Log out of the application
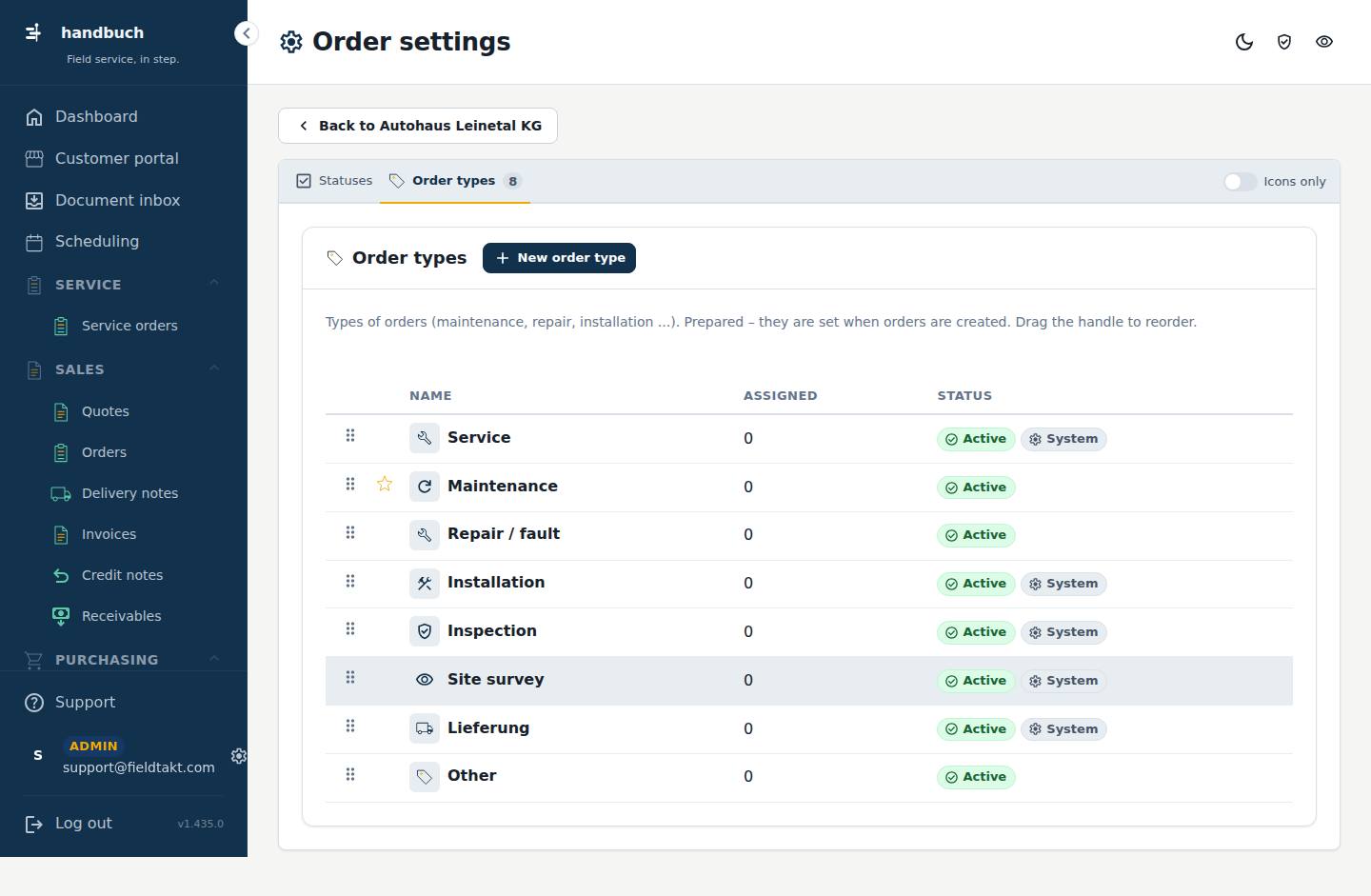The width and height of the screenshot is (1371, 896). tap(69, 824)
